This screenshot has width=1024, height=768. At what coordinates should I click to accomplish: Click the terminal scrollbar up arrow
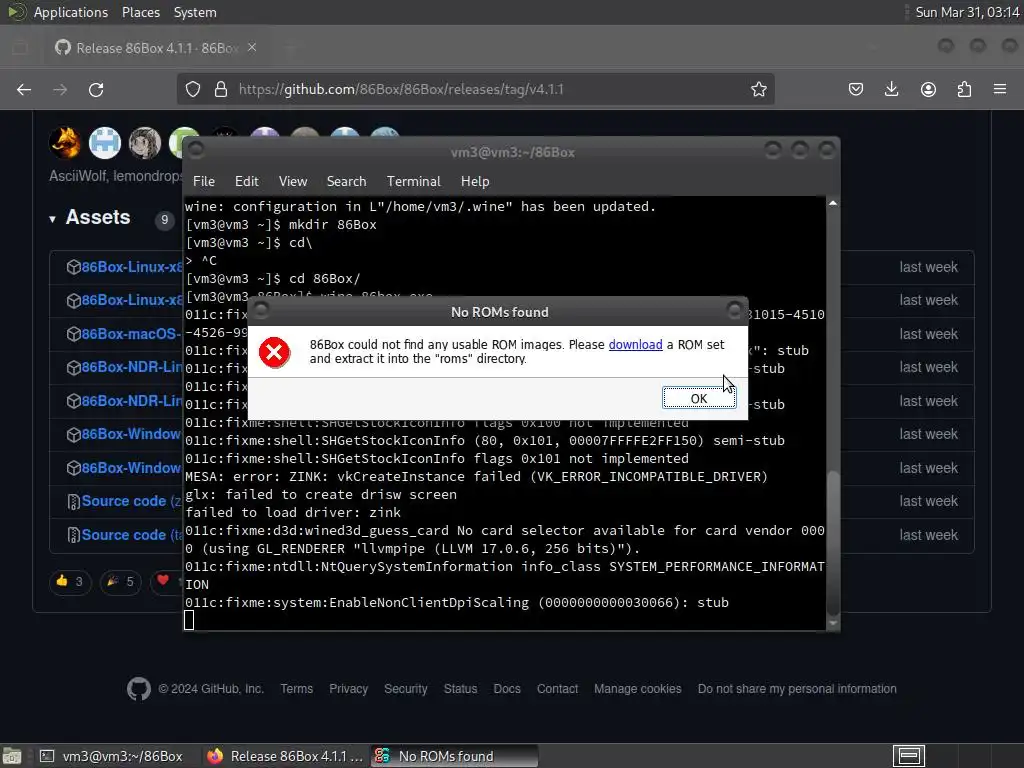(x=833, y=204)
